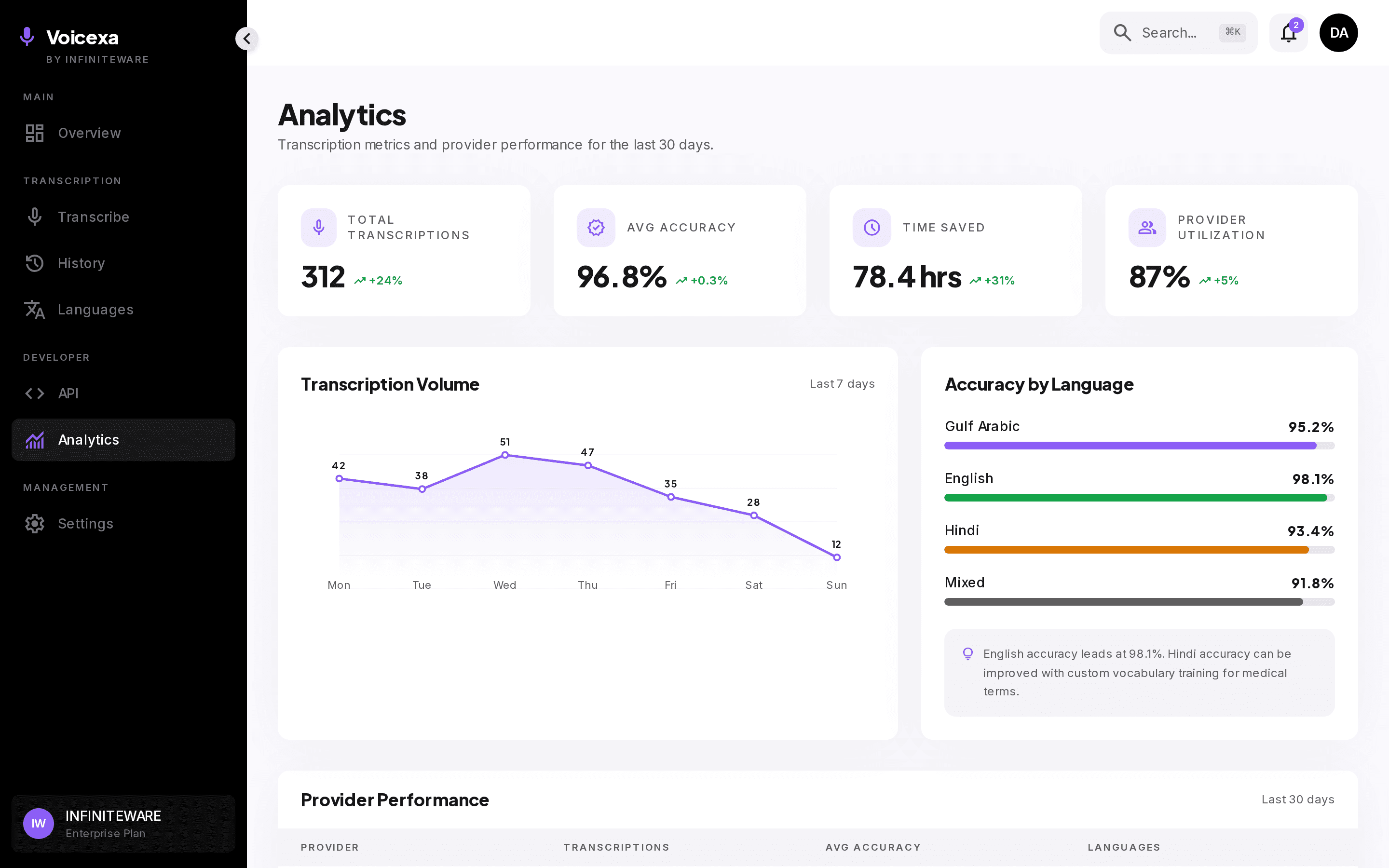Click the Overview dashboard icon
The width and height of the screenshot is (1389, 868).
coord(34,133)
